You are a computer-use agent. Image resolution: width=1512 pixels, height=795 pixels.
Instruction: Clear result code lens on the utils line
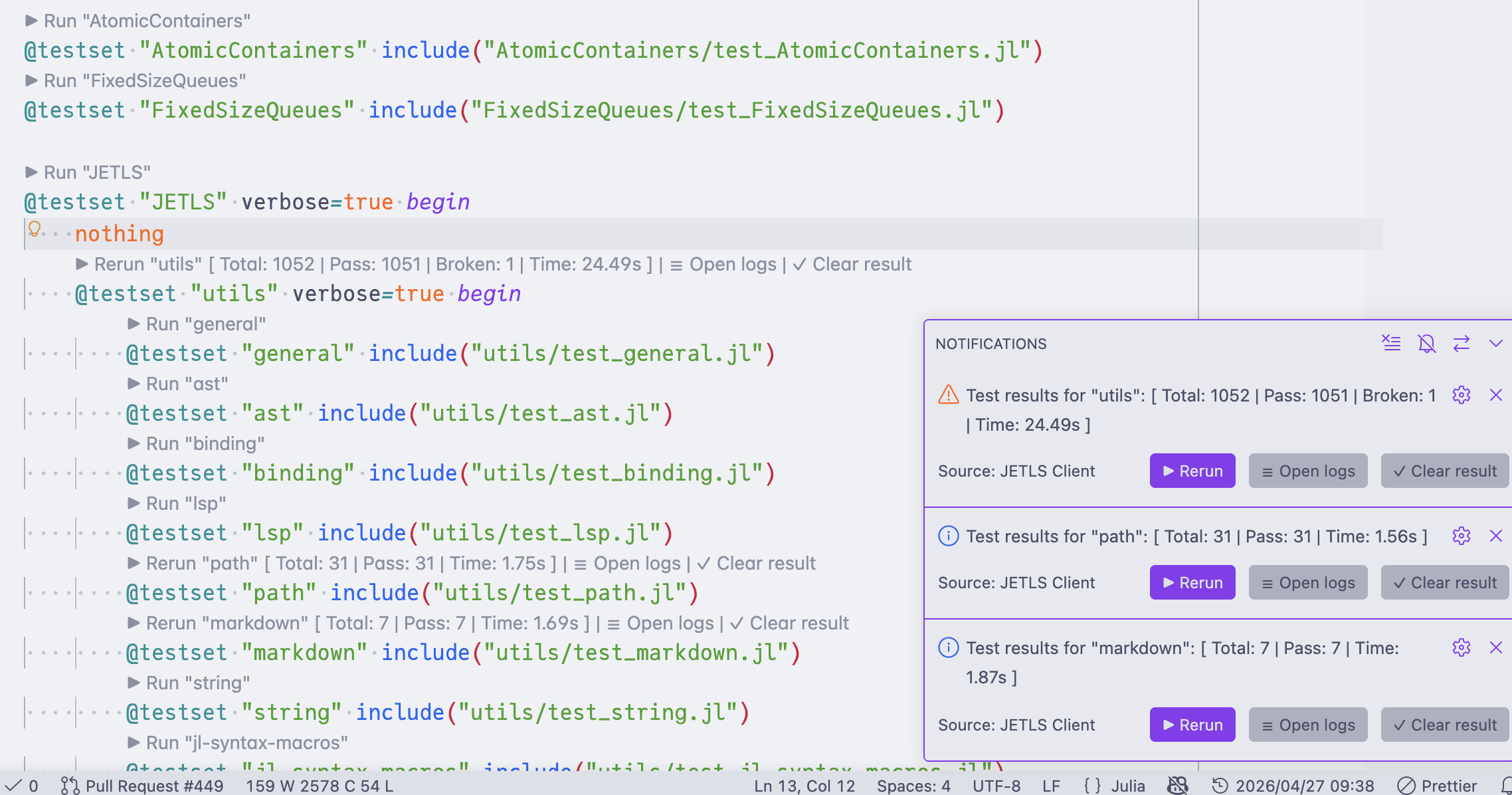click(852, 264)
